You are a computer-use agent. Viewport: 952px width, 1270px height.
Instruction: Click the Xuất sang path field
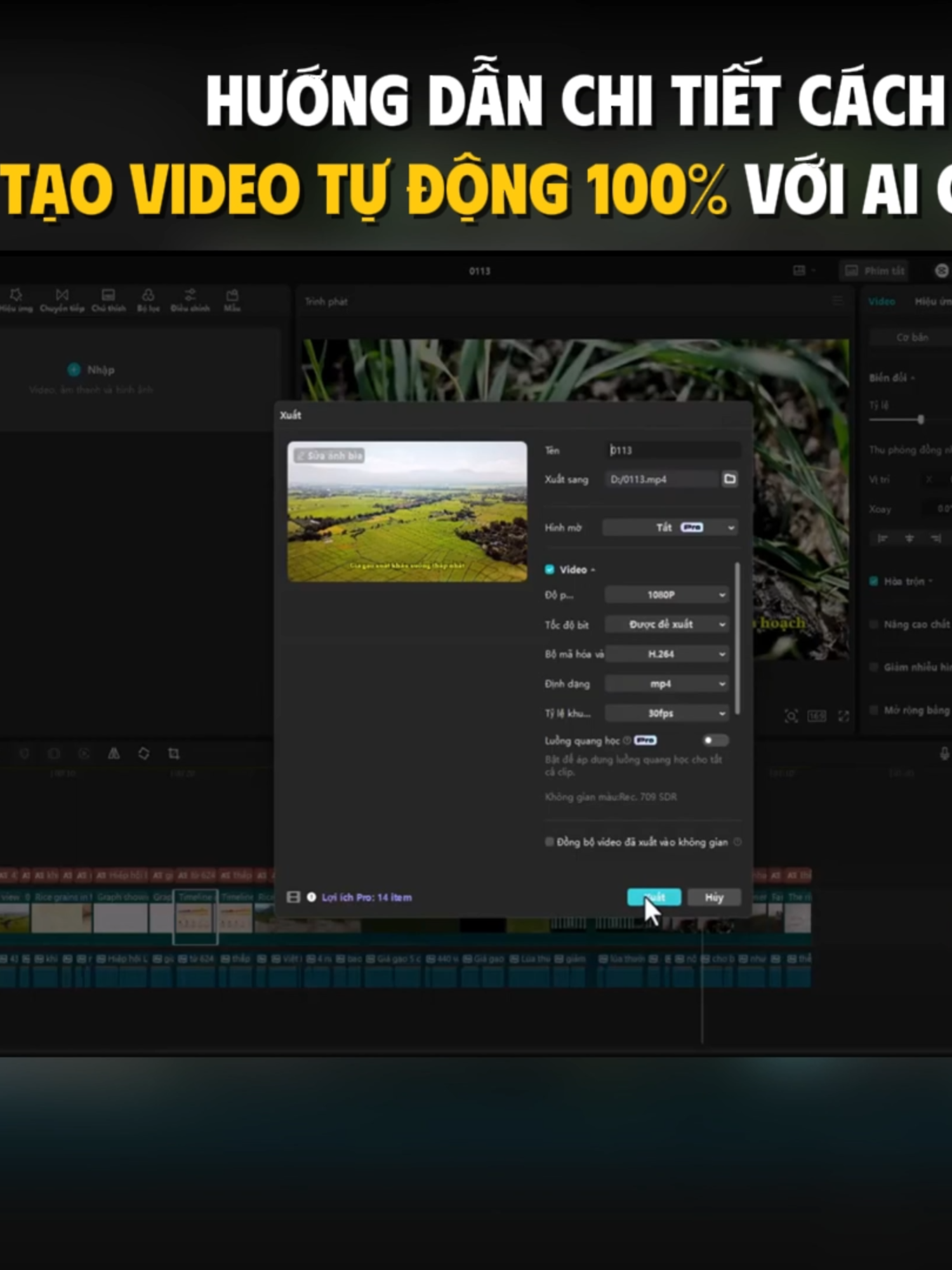point(662,479)
